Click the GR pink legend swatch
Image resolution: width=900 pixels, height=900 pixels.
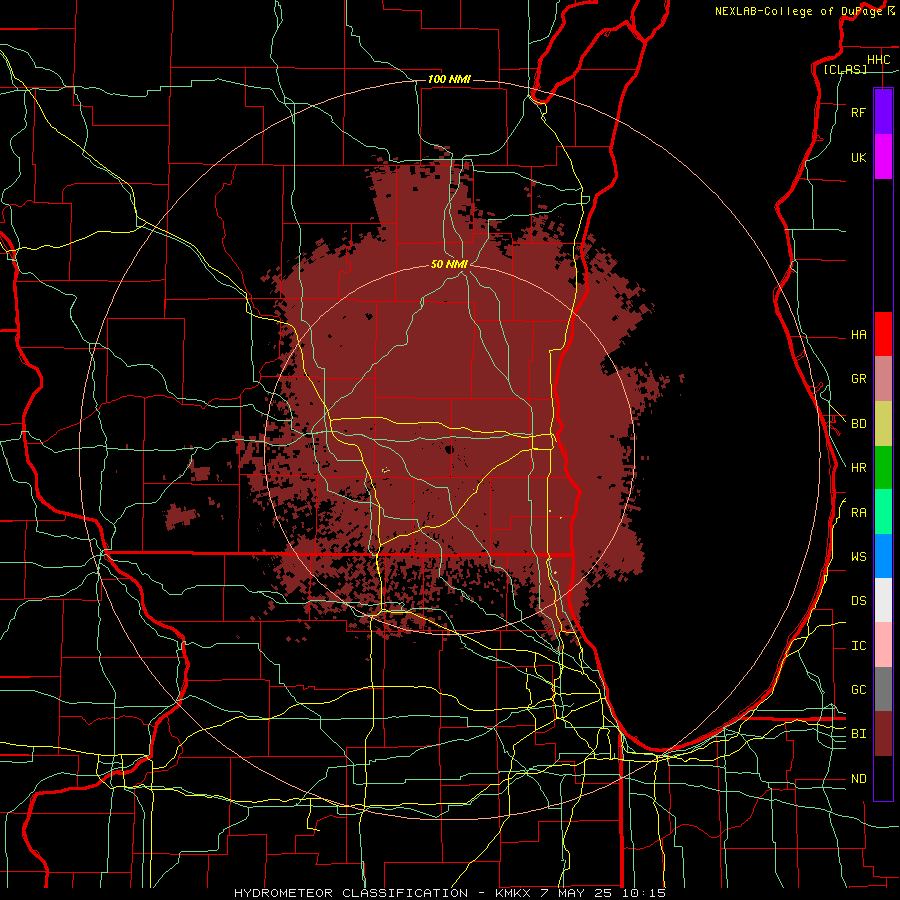coord(883,379)
